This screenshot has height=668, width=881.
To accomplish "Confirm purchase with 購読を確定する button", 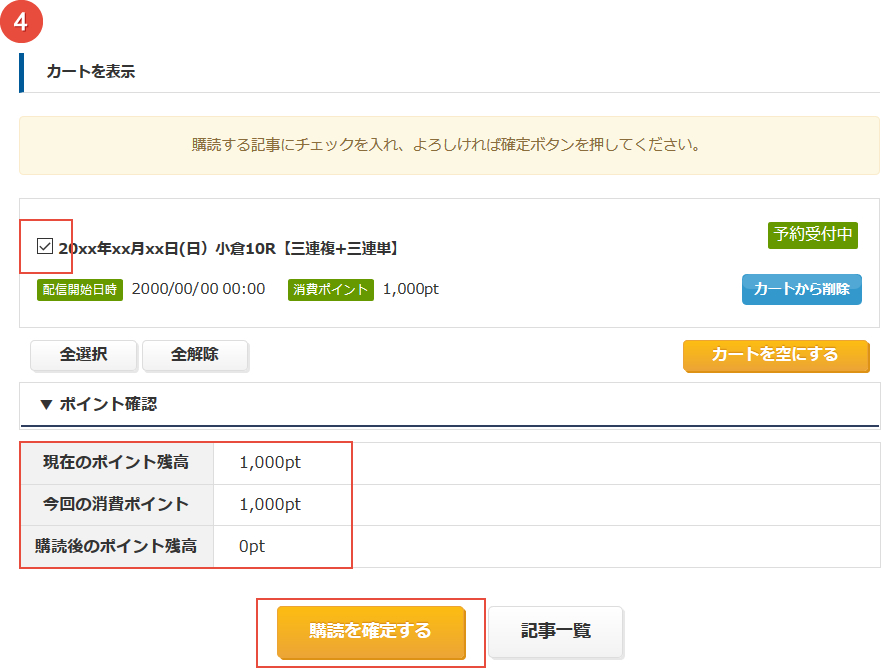I will click(370, 631).
